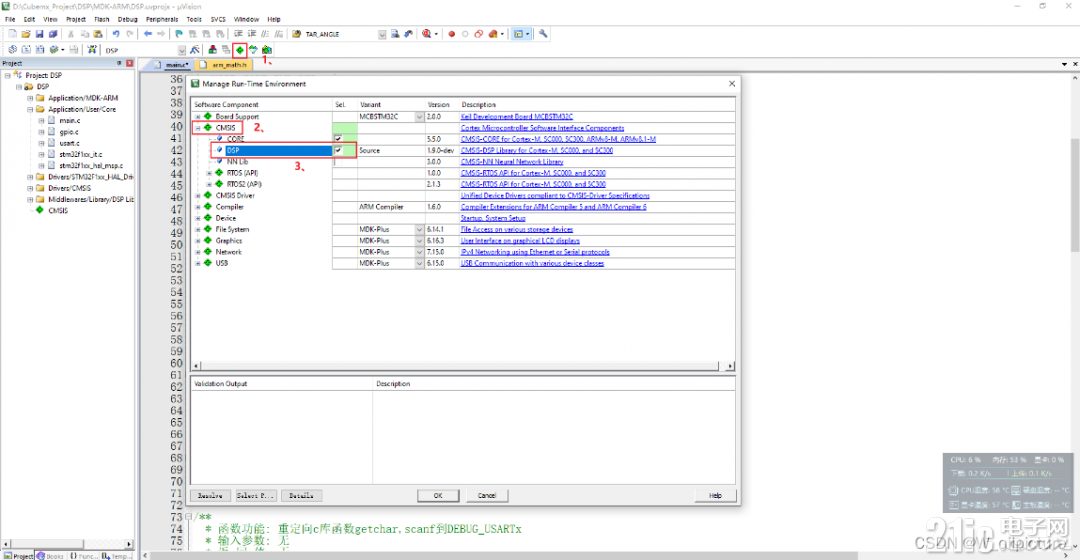Screen dimensions: 1080x560
Task: Select usart.c in Project tree
Action: pyautogui.click(x=69, y=143)
